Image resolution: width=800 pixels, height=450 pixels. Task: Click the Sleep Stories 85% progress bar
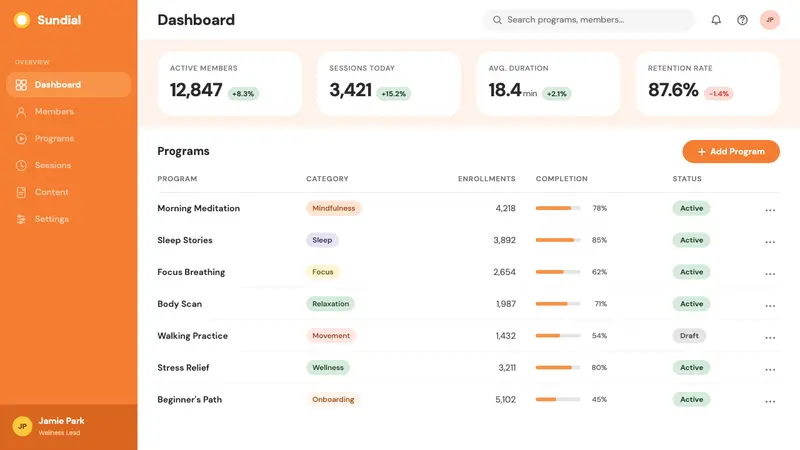pyautogui.click(x=558, y=240)
